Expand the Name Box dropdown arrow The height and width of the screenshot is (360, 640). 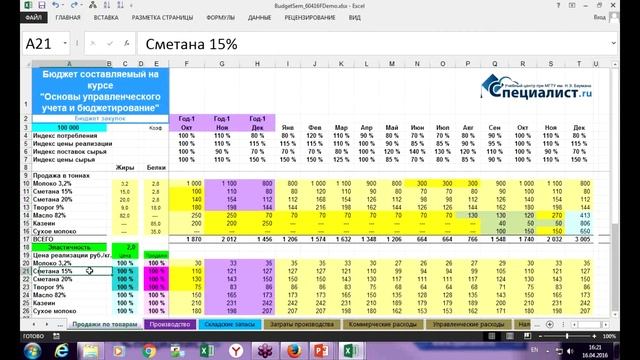(x=65, y=43)
